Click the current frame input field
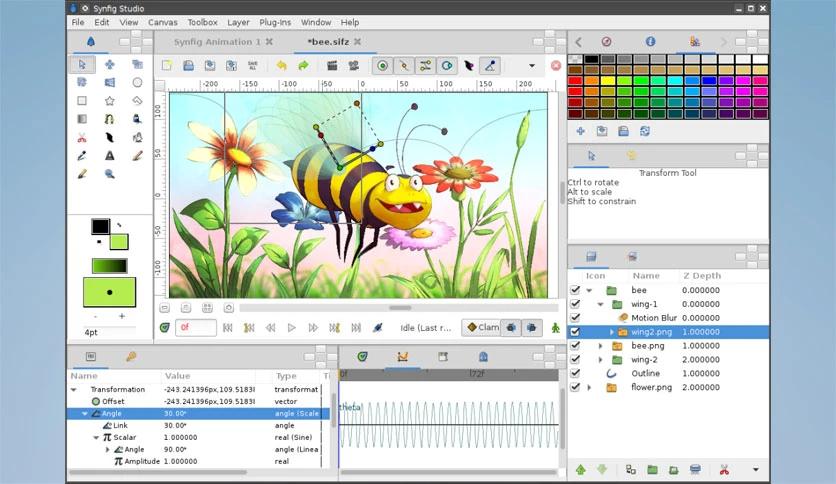This screenshot has height=484, width=836. [195, 328]
